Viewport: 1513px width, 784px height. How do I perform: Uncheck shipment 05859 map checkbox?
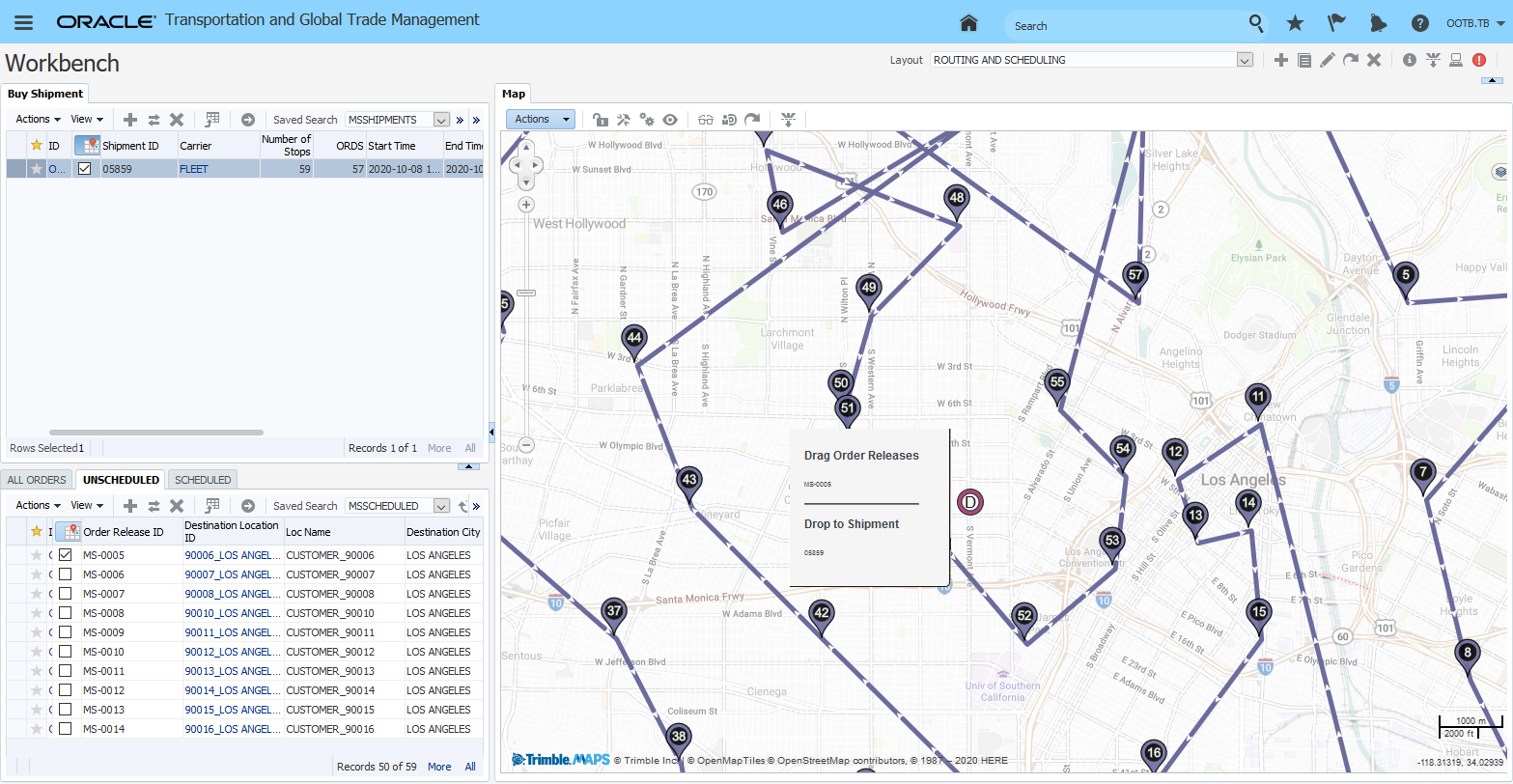tap(85, 168)
